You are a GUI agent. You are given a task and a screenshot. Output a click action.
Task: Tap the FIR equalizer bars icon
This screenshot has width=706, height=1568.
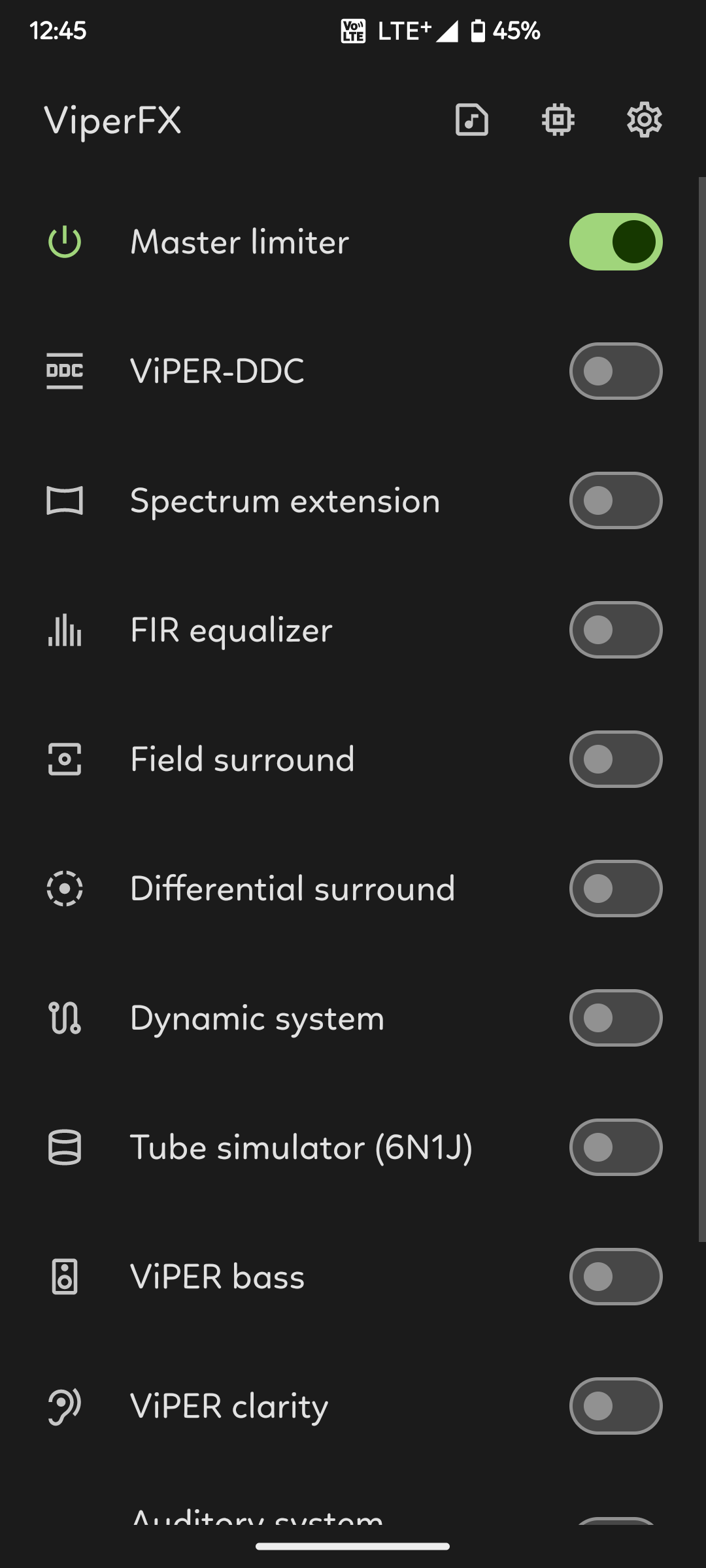tap(65, 630)
